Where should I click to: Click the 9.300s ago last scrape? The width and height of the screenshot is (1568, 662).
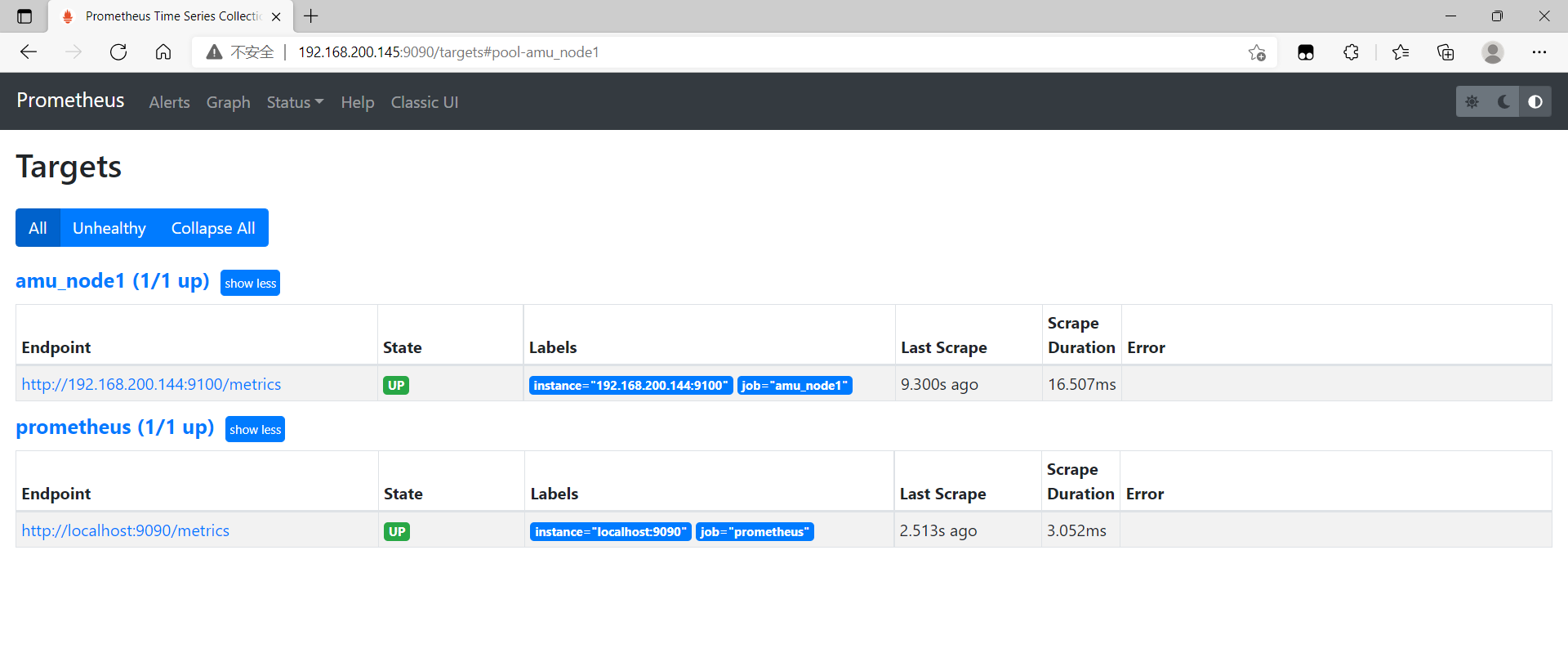pyautogui.click(x=939, y=384)
